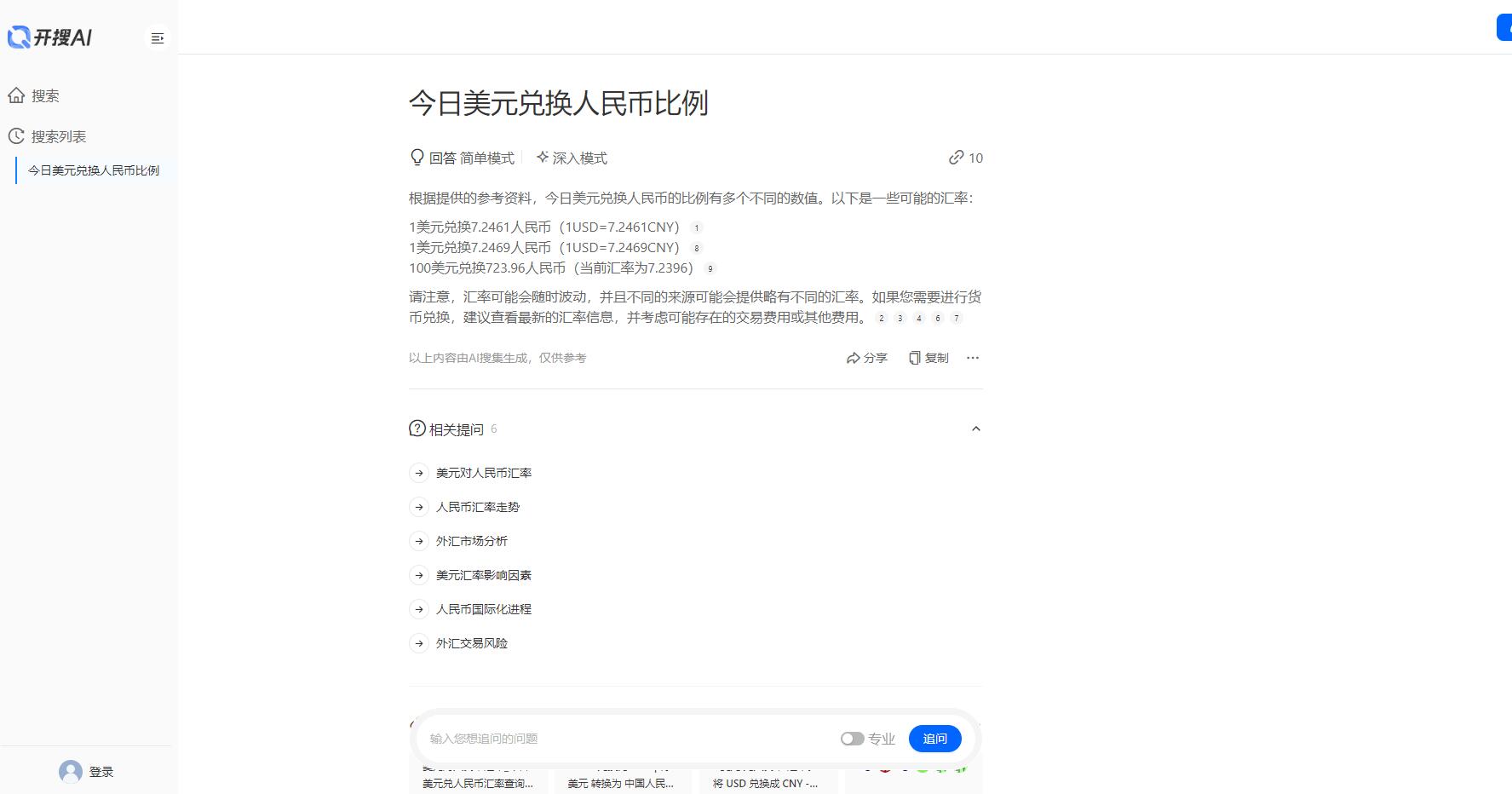The image size is (1512, 794).
Task: Click the 搜索列表 clock icon
Action: (x=14, y=135)
